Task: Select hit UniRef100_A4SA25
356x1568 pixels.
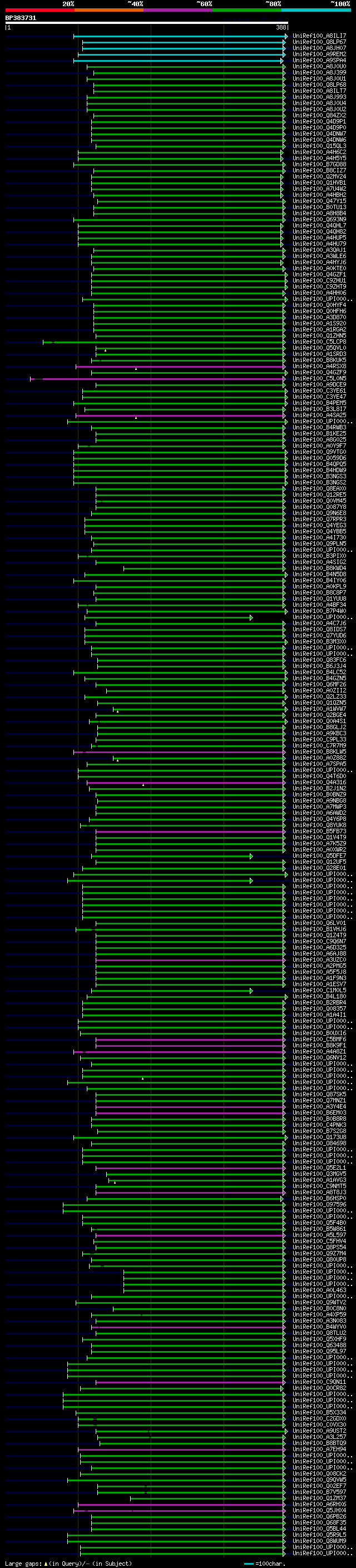Action: [x=319, y=416]
